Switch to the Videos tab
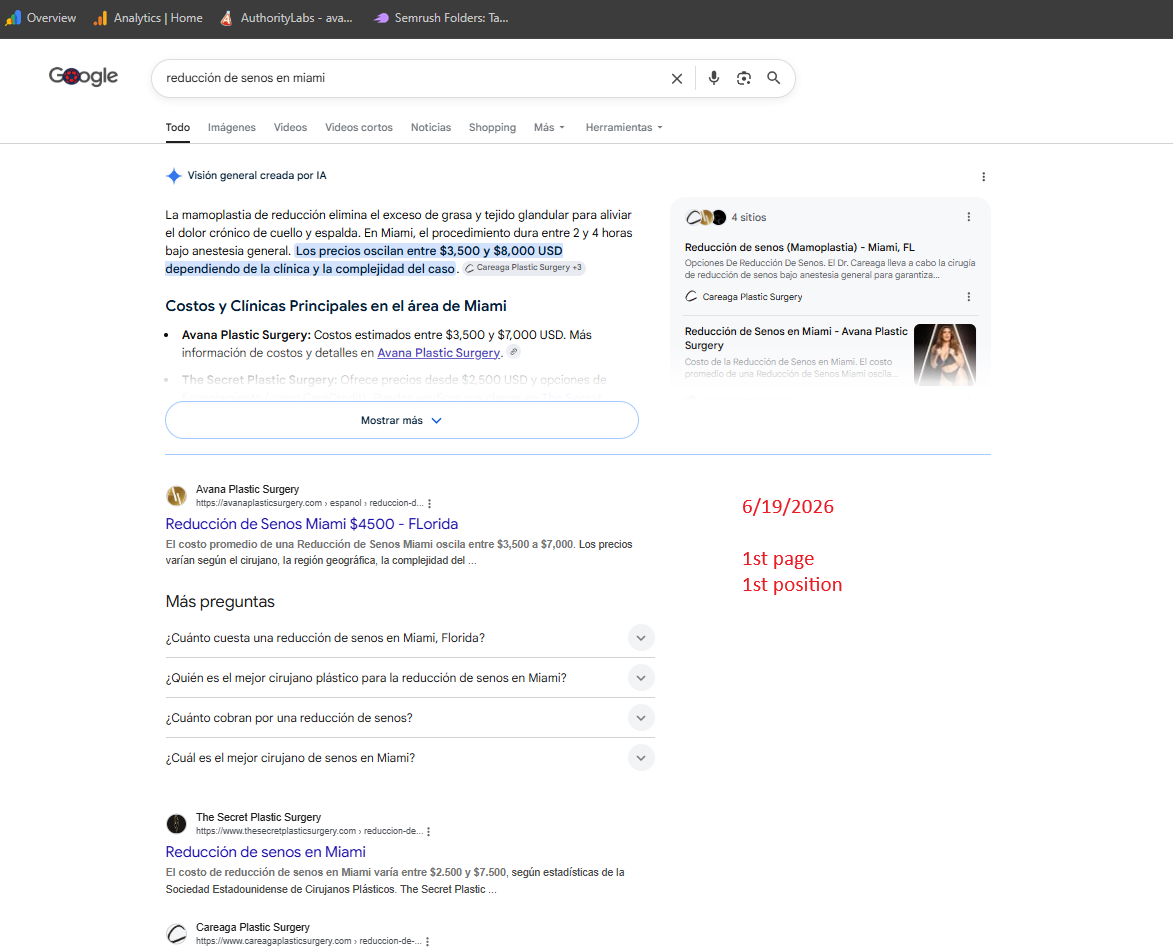The height and width of the screenshot is (948, 1173). tap(290, 127)
